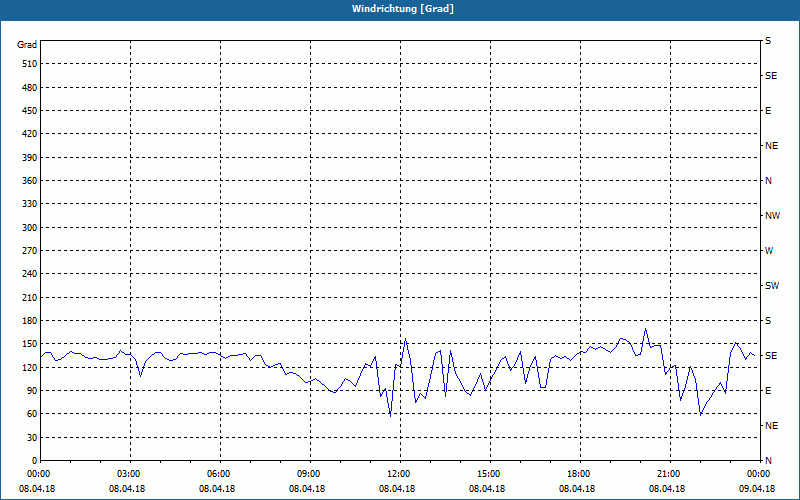Select the "09:00" time label
This screenshot has width=800, height=500.
point(307,474)
